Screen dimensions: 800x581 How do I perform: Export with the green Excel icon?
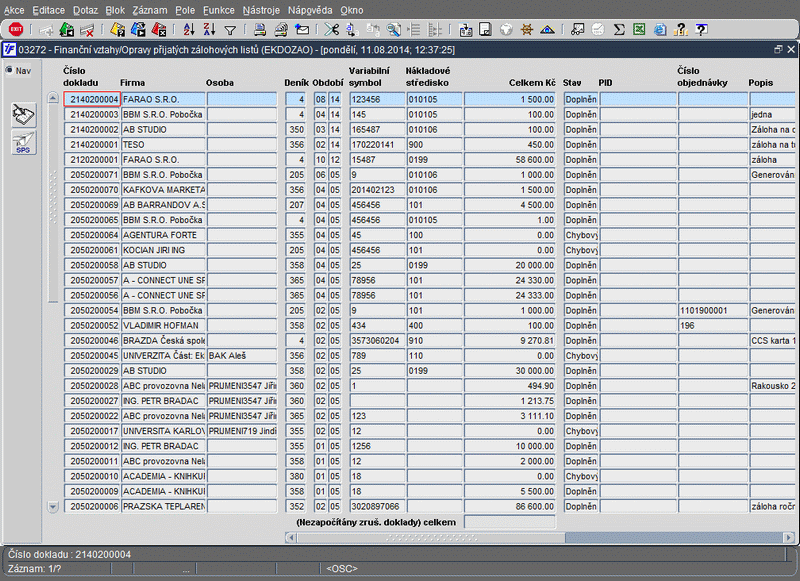(639, 30)
